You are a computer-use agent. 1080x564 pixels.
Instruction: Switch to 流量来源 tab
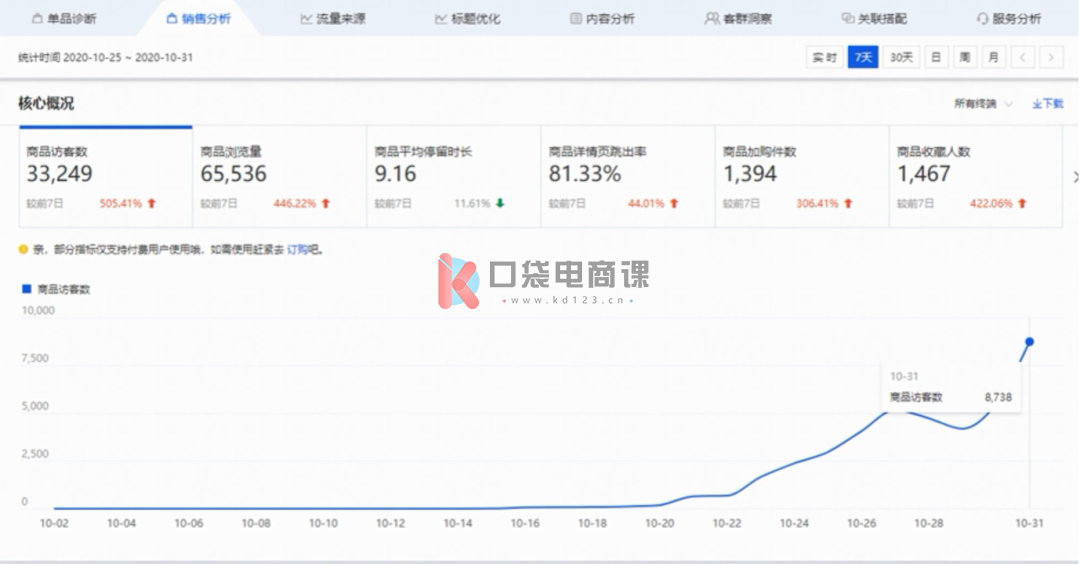tap(333, 19)
